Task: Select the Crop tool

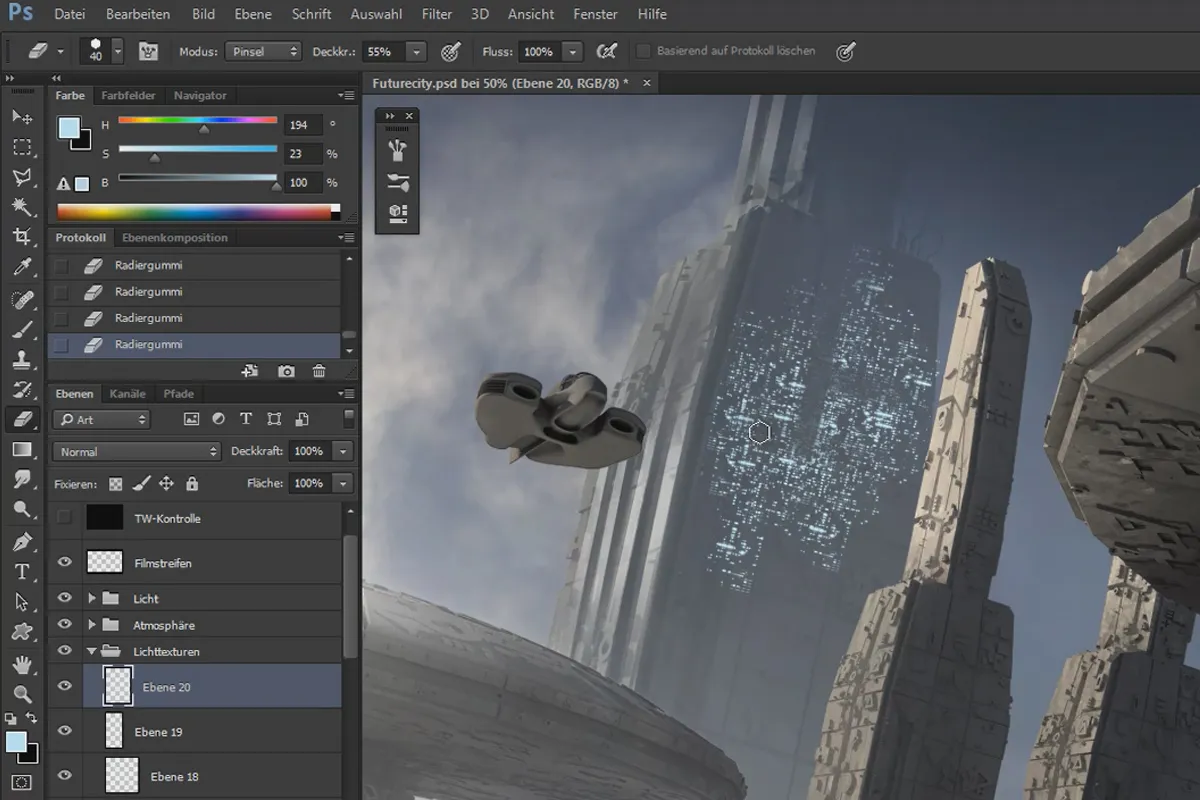Action: [x=21, y=237]
